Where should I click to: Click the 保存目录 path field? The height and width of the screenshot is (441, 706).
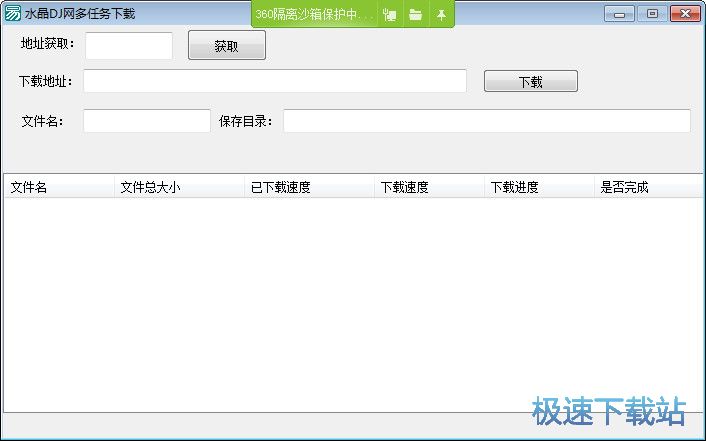[486, 121]
